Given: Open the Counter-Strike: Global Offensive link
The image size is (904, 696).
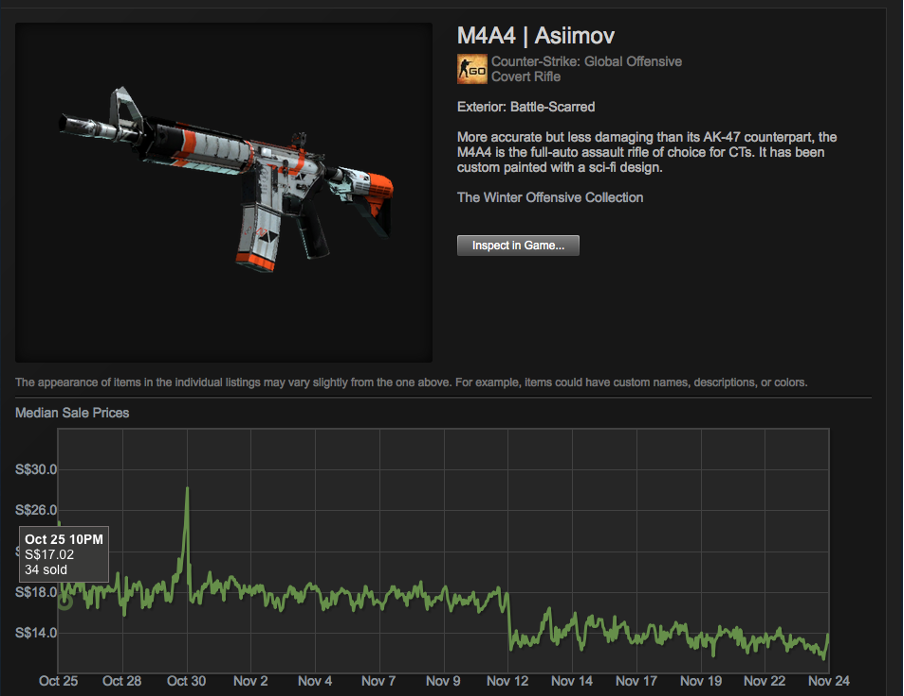Looking at the screenshot, I should [x=586, y=61].
